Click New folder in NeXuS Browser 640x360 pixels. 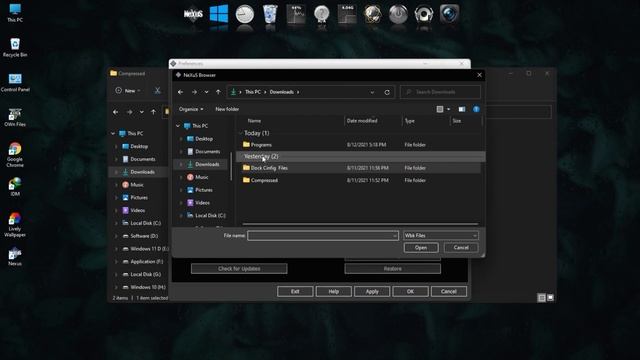[227, 109]
